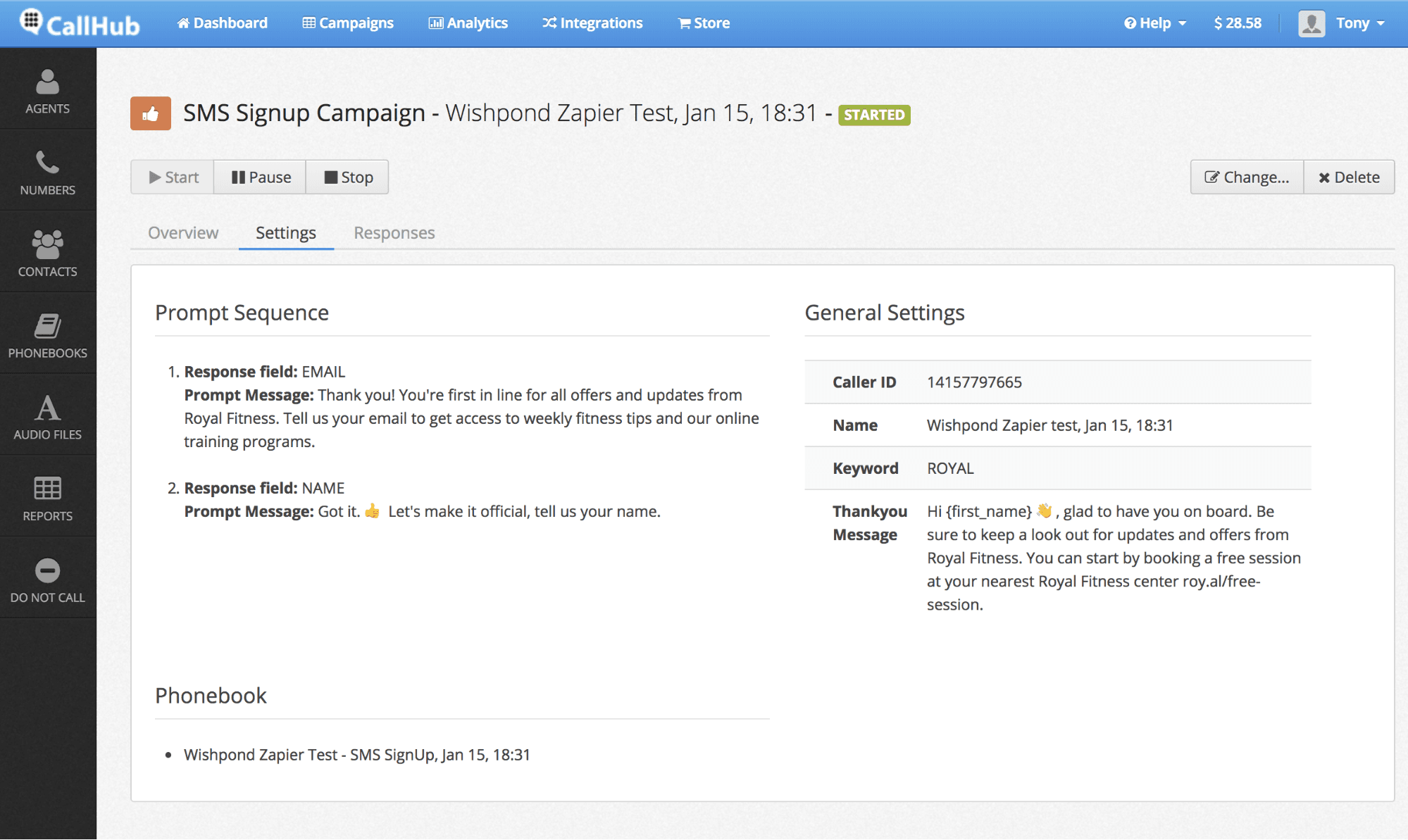Open the Agents sidebar section

pyautogui.click(x=47, y=91)
